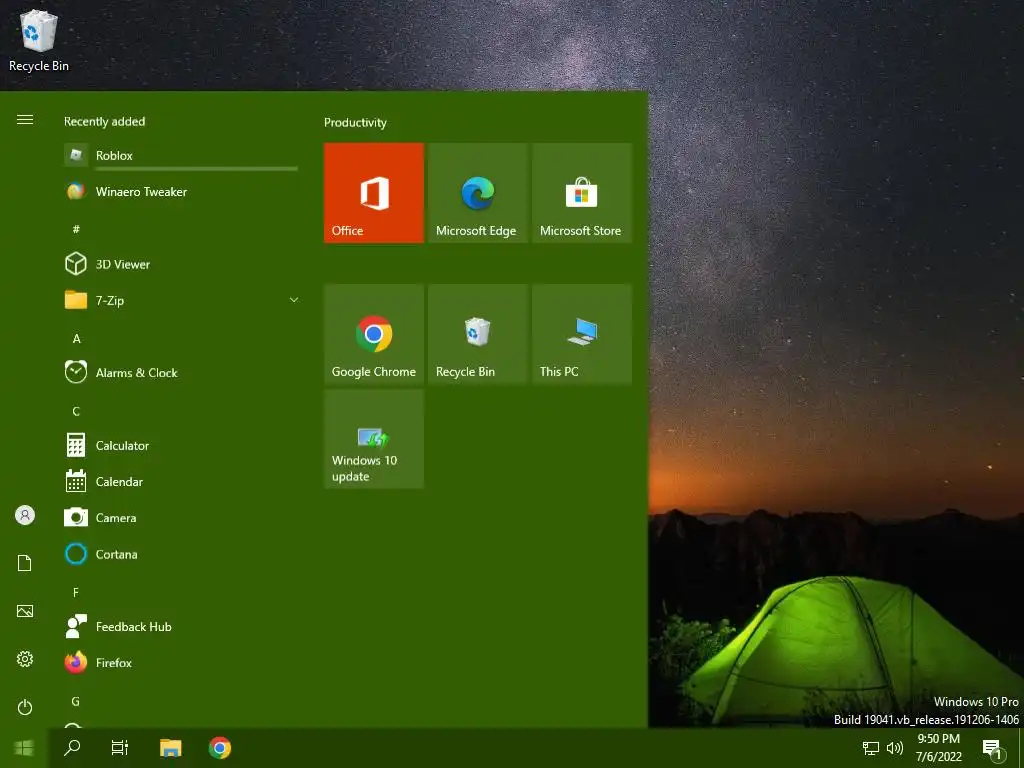Viewport: 1024px width, 768px height.
Task: Launch Microsoft Edge from tile
Action: point(477,193)
